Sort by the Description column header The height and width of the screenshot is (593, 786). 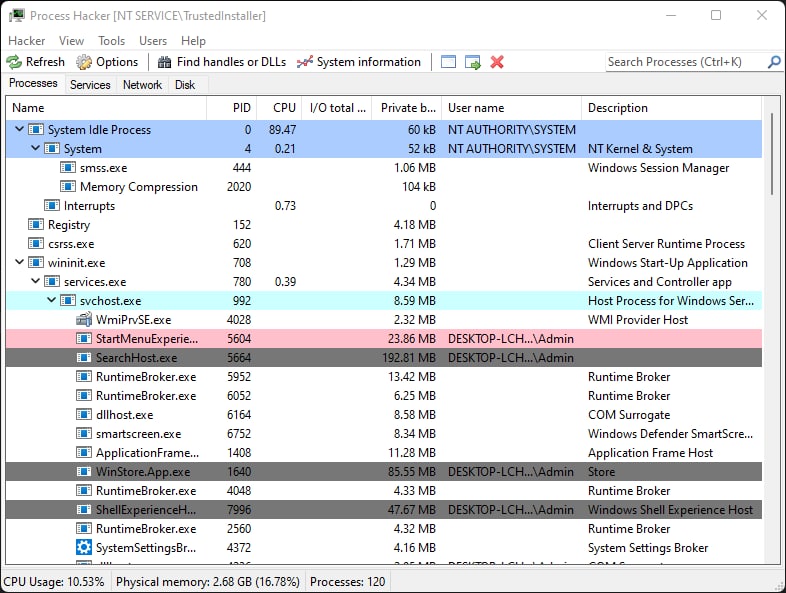[672, 108]
